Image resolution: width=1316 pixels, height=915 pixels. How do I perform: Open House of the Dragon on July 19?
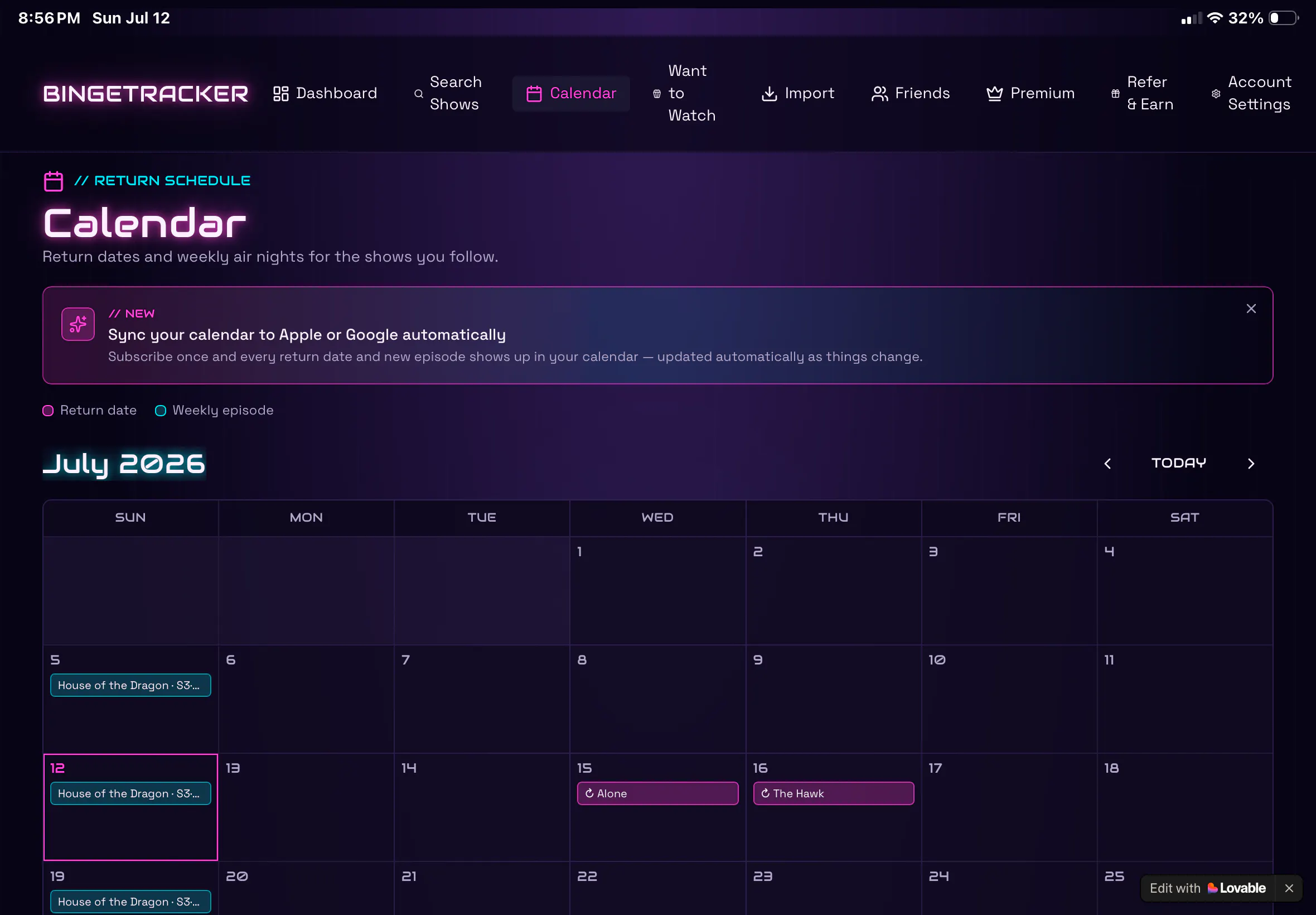coord(130,902)
